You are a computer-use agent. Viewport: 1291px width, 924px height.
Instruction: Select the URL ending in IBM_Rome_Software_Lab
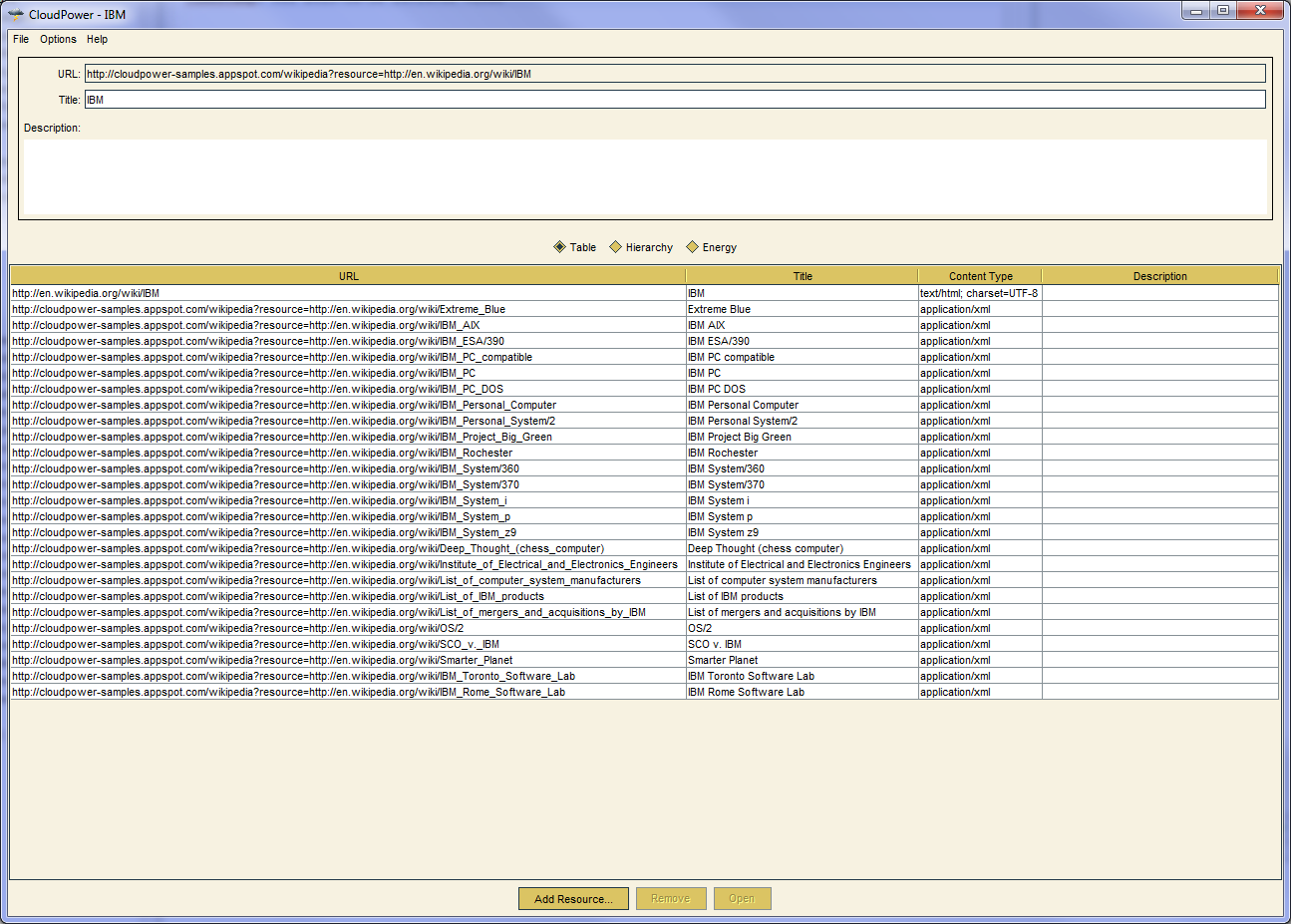(348, 692)
